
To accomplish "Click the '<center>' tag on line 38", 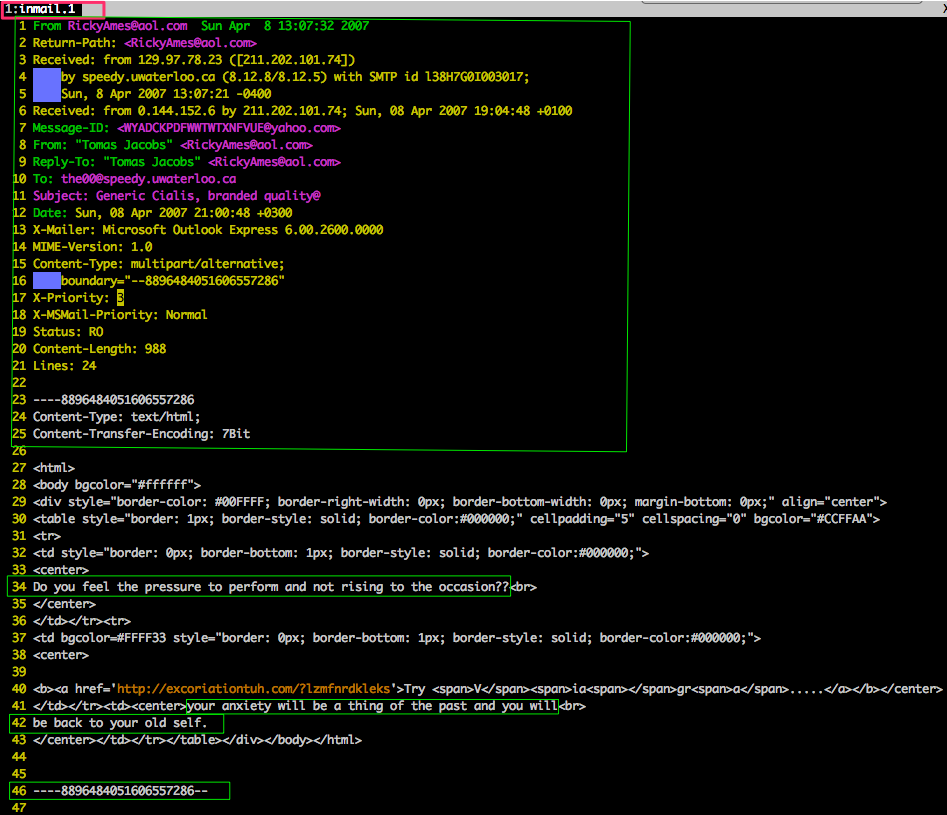I will pyautogui.click(x=60, y=655).
